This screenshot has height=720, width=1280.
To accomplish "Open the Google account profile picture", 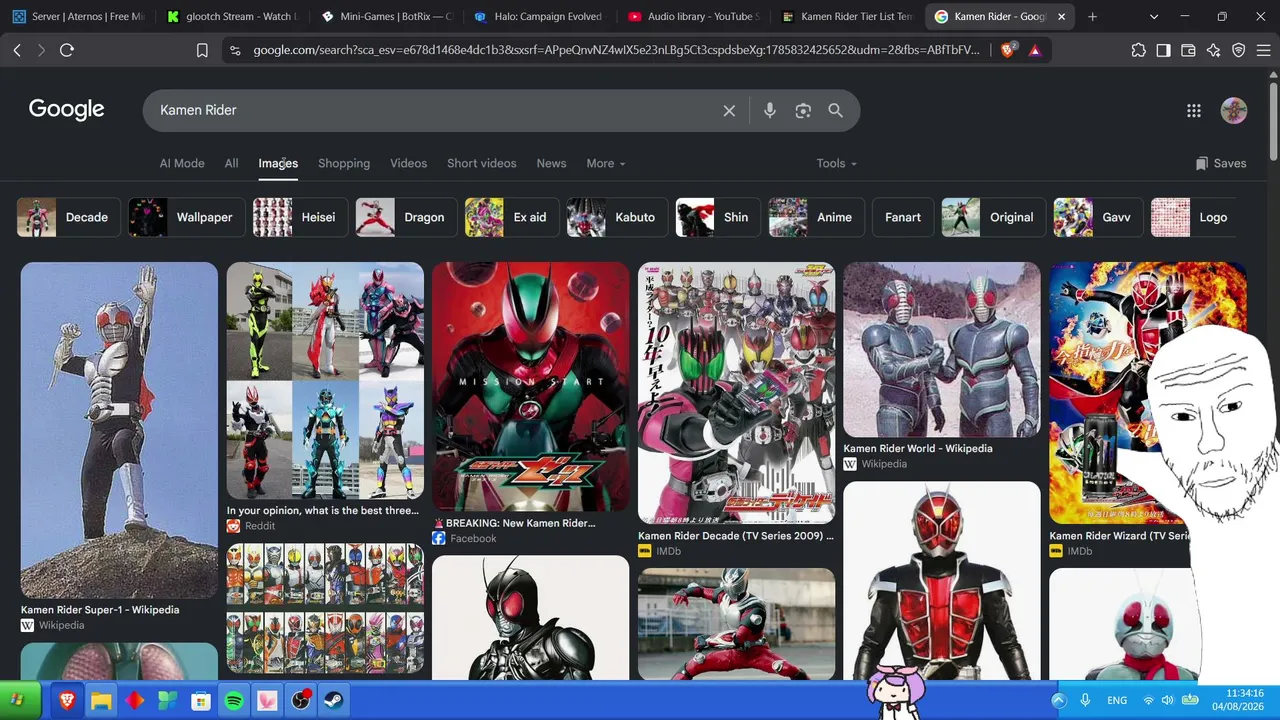I will (1234, 111).
